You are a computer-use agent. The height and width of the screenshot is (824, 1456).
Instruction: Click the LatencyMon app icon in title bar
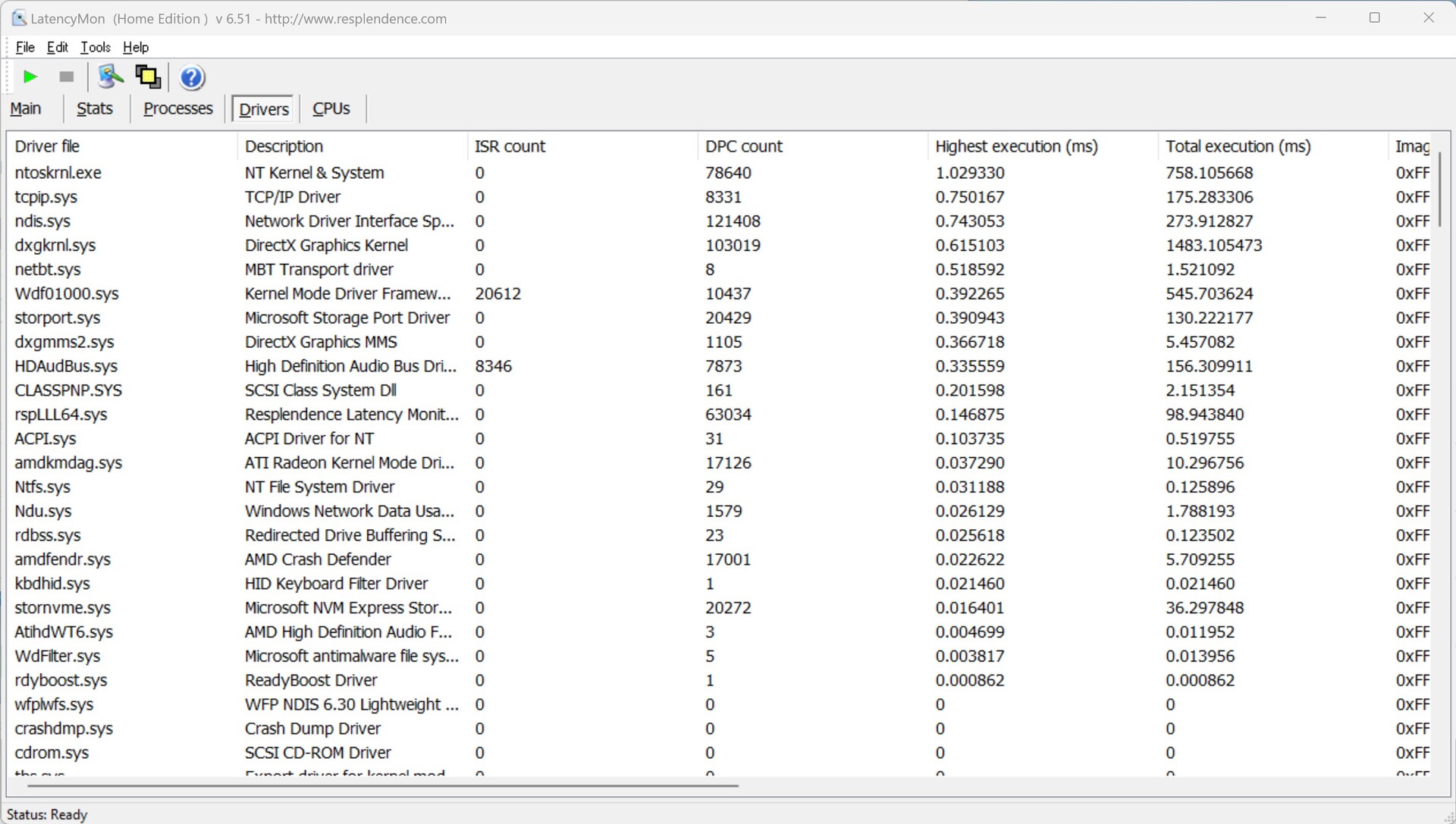click(x=19, y=18)
